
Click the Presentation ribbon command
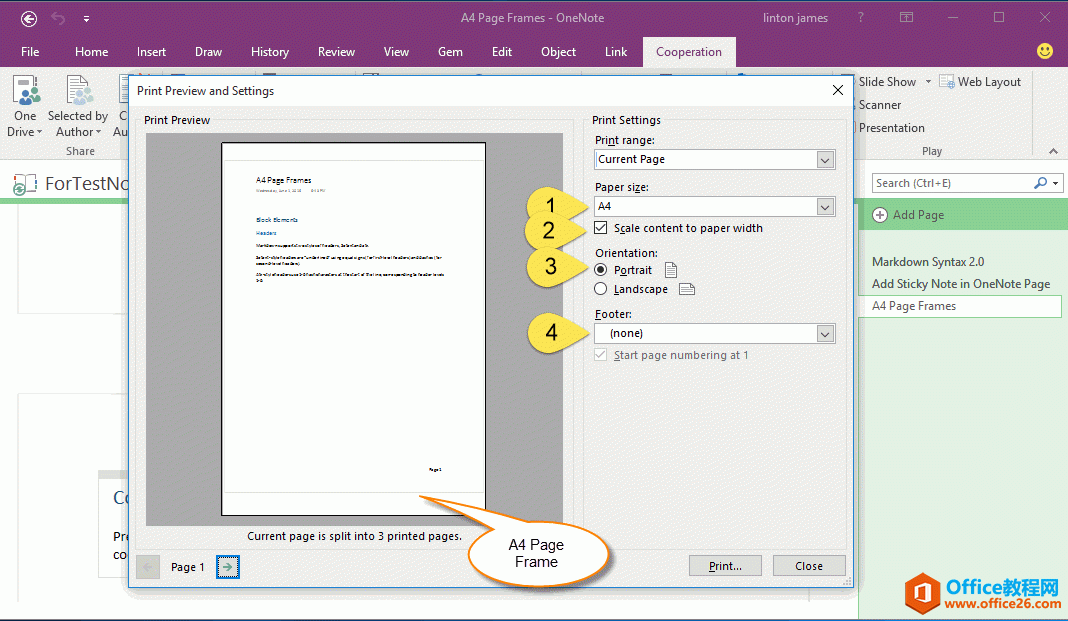tap(891, 128)
